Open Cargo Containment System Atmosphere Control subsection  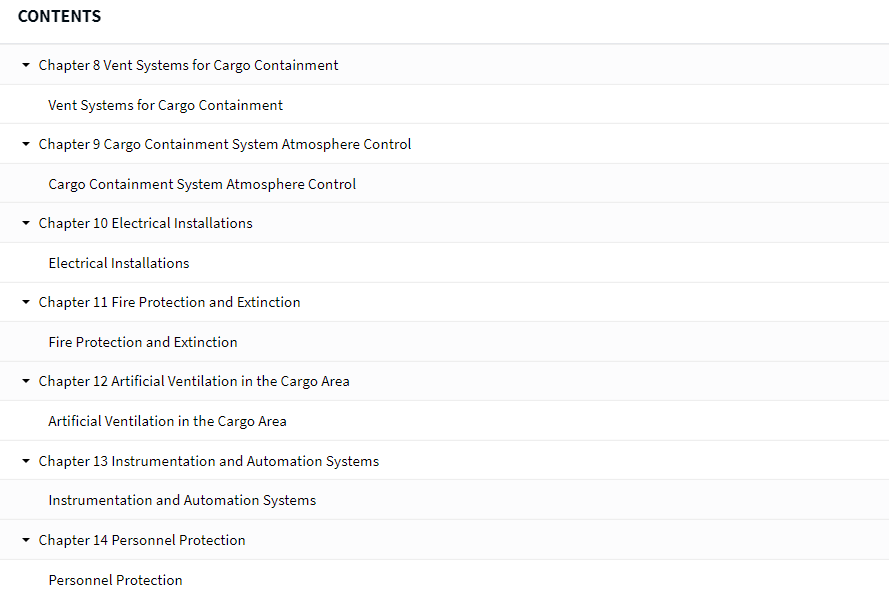click(x=202, y=184)
